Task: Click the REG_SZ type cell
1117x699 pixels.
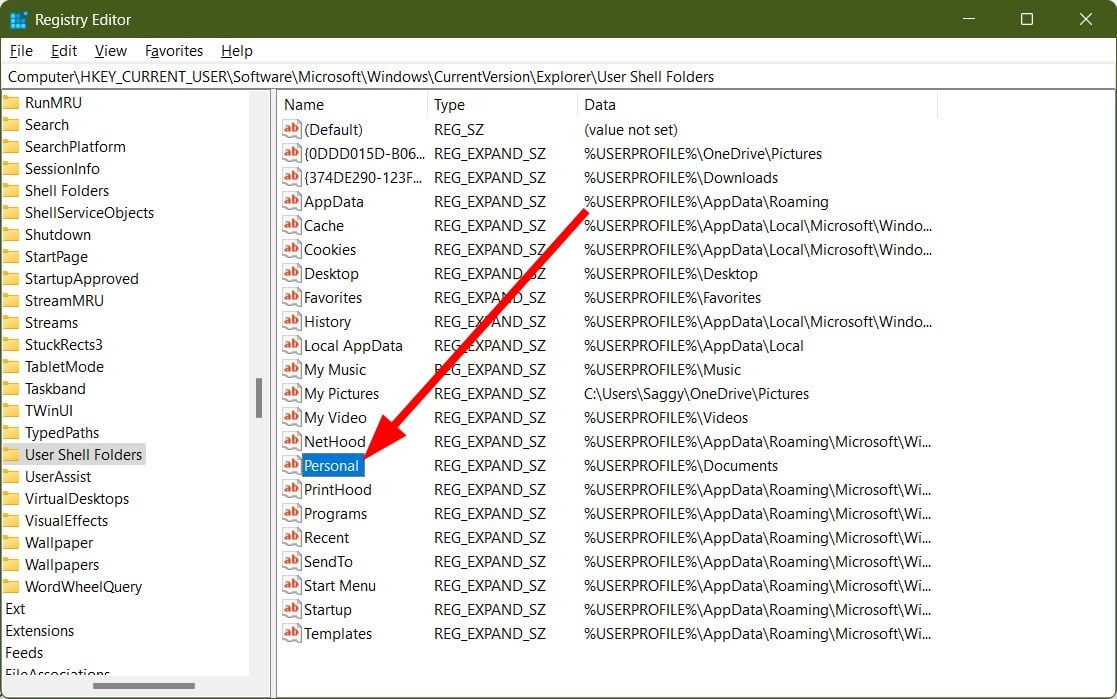Action: pyautogui.click(x=459, y=130)
